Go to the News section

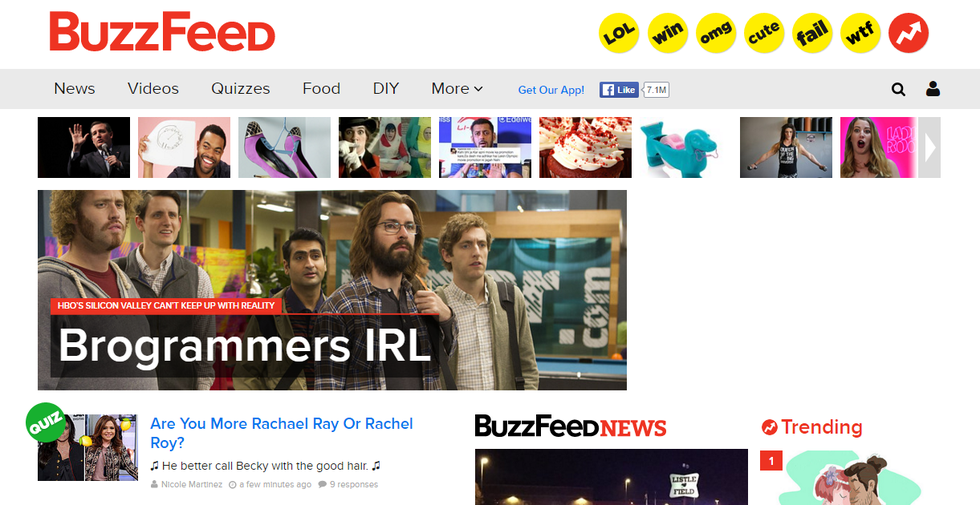[x=74, y=89]
